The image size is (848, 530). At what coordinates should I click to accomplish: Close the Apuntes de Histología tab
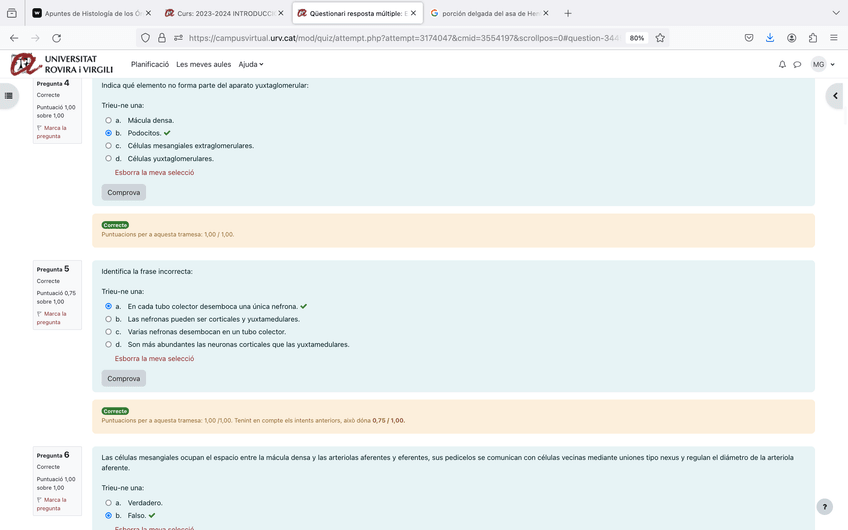point(148,13)
